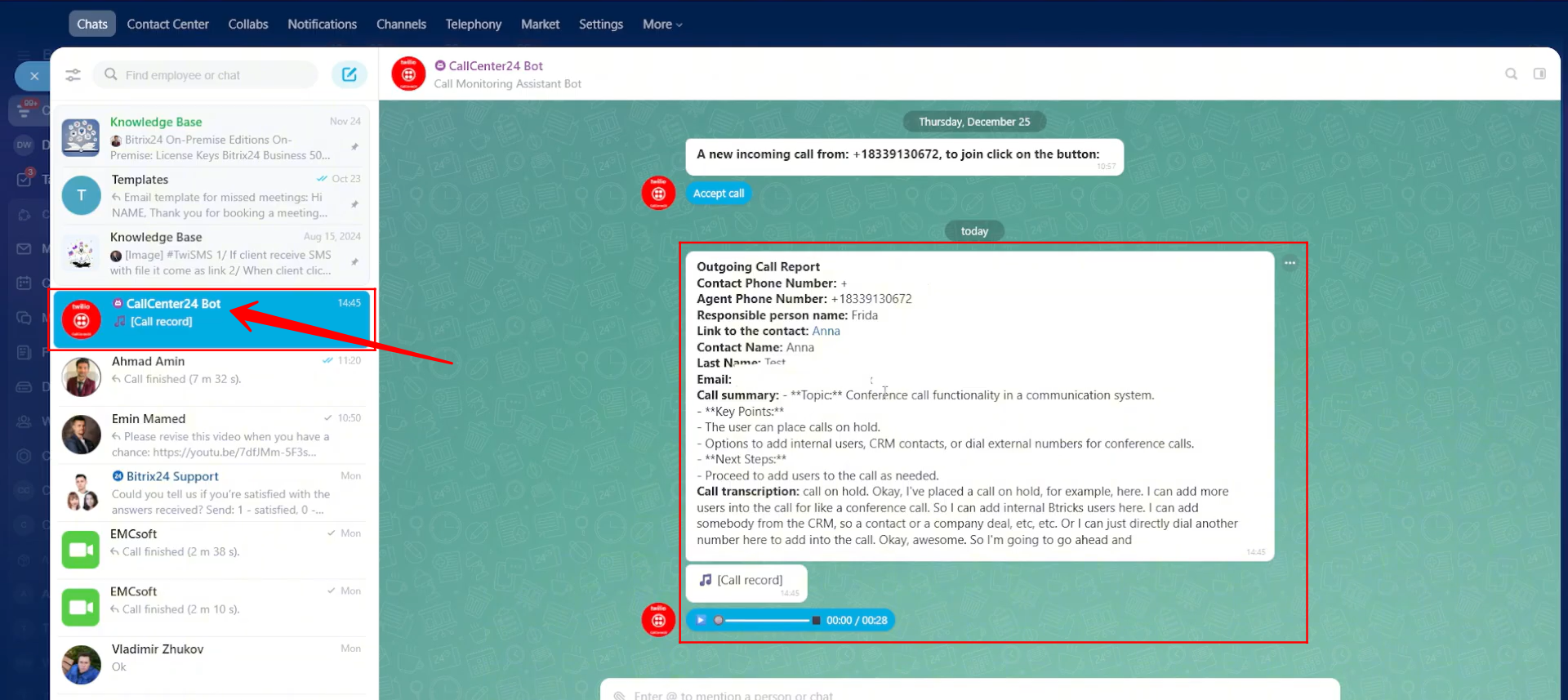Close the left panel with X icon
The height and width of the screenshot is (700, 1568).
(x=33, y=76)
